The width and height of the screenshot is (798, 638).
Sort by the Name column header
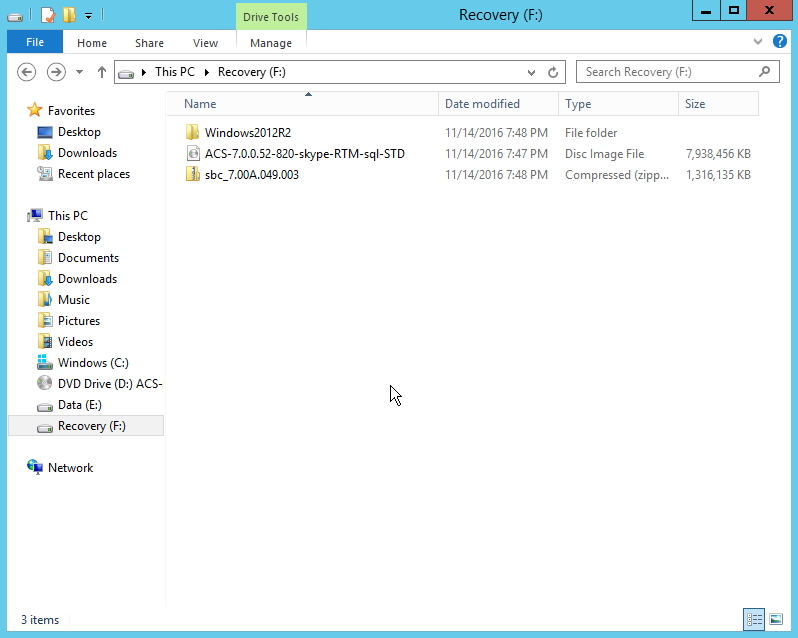pos(302,104)
